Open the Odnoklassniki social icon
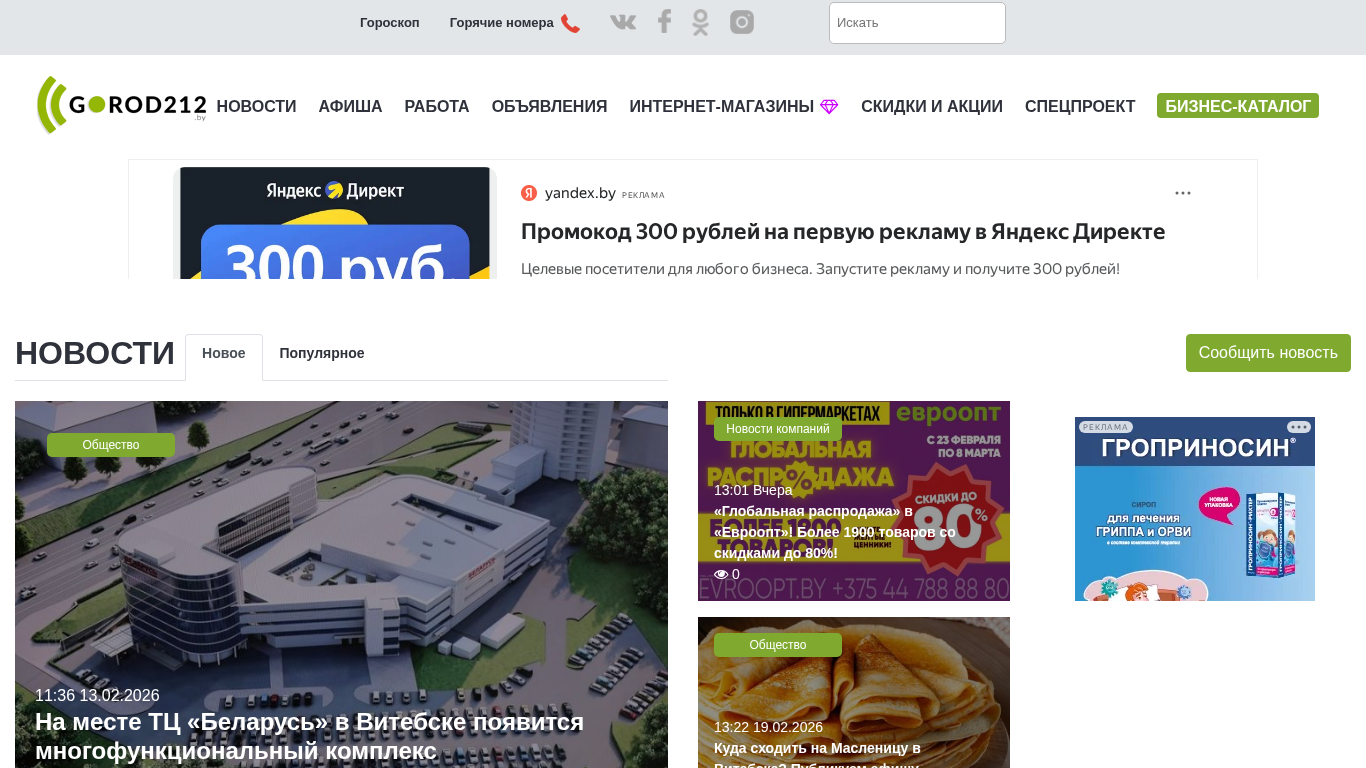 [700, 22]
